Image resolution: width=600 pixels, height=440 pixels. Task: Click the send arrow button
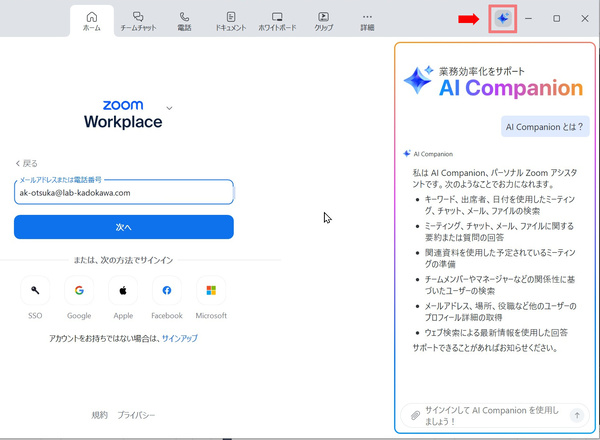coord(577,415)
